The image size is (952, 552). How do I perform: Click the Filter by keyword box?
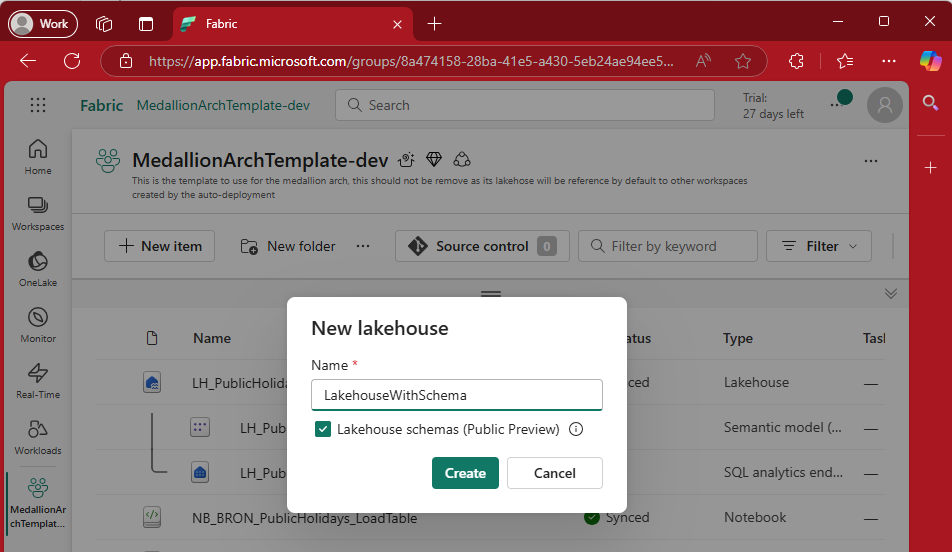(668, 246)
